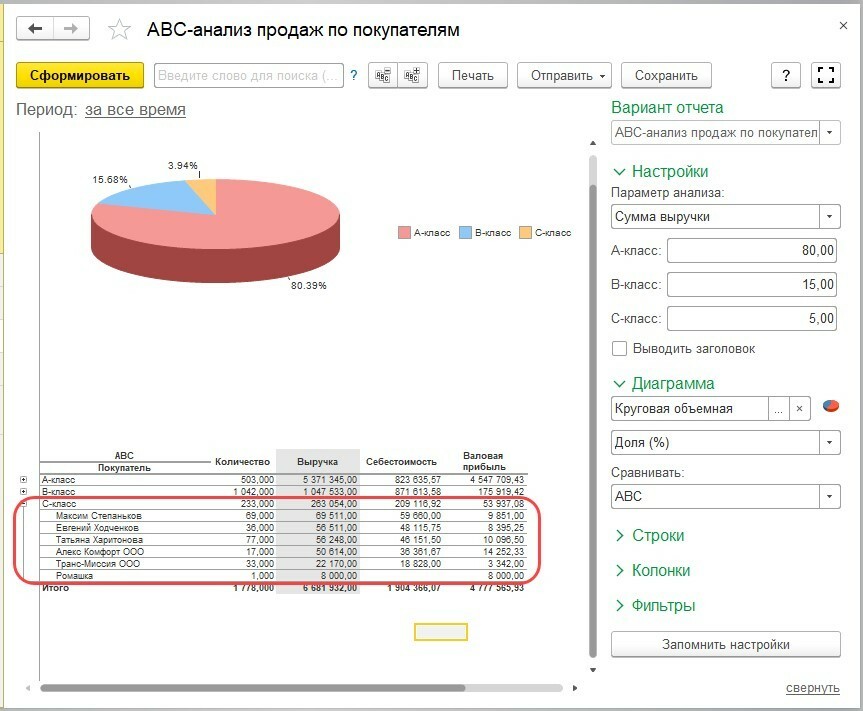This screenshot has height=711, width=863.
Task: Expand all groups toolbar icon
Action: [412, 75]
